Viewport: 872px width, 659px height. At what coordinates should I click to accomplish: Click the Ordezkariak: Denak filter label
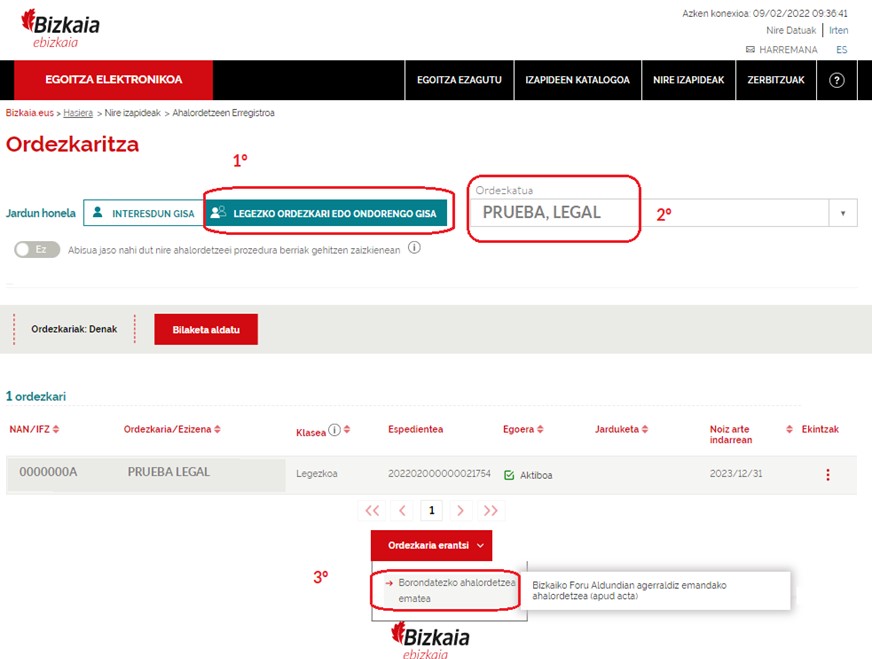click(x=74, y=329)
